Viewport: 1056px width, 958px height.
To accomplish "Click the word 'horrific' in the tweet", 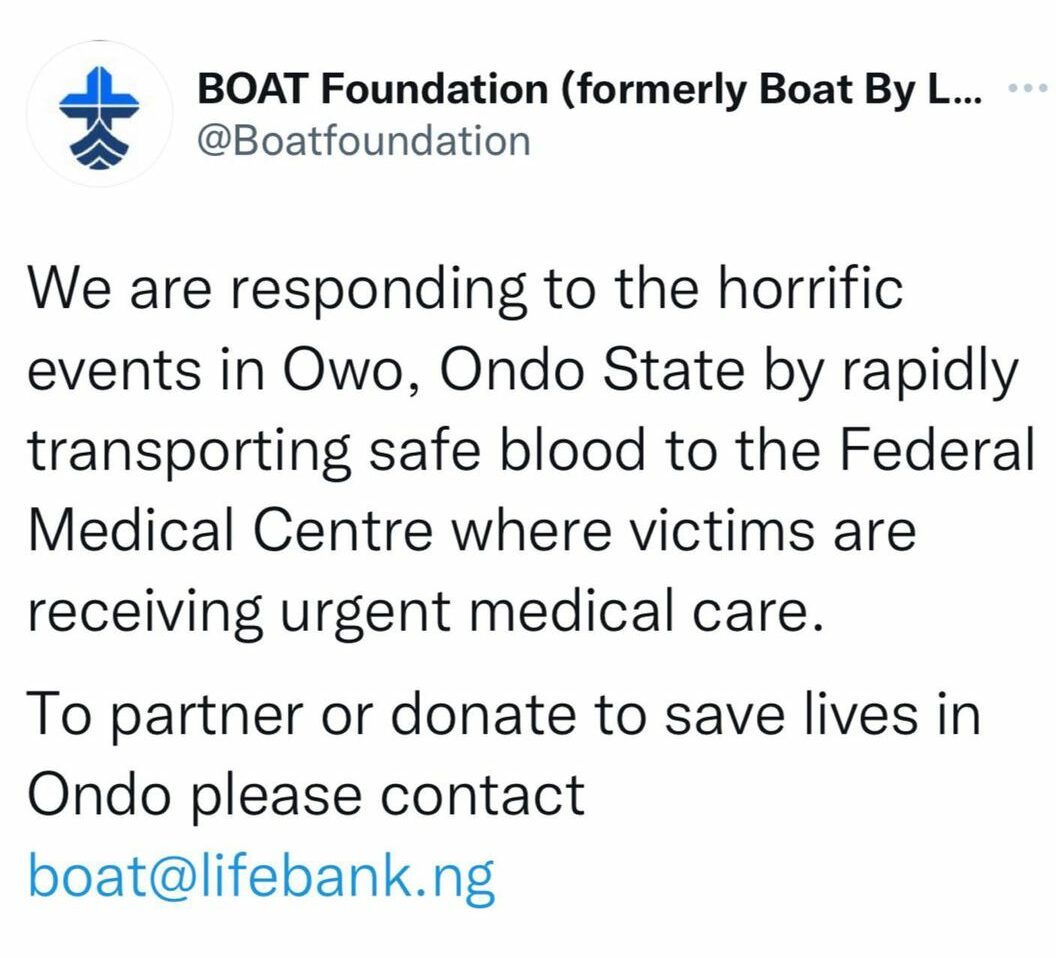I will [x=810, y=288].
